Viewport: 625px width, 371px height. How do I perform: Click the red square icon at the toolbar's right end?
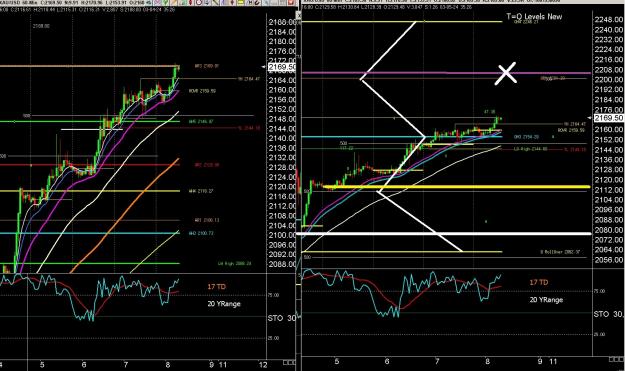click(291, 2)
